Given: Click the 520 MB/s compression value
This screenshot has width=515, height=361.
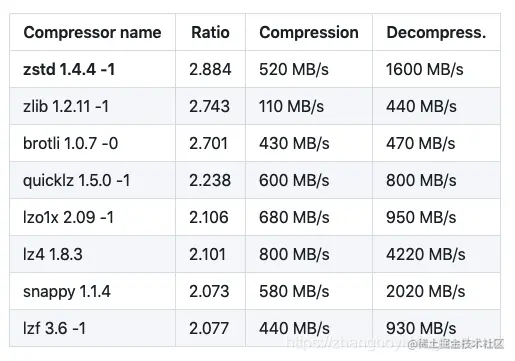Looking at the screenshot, I should 294,70.
